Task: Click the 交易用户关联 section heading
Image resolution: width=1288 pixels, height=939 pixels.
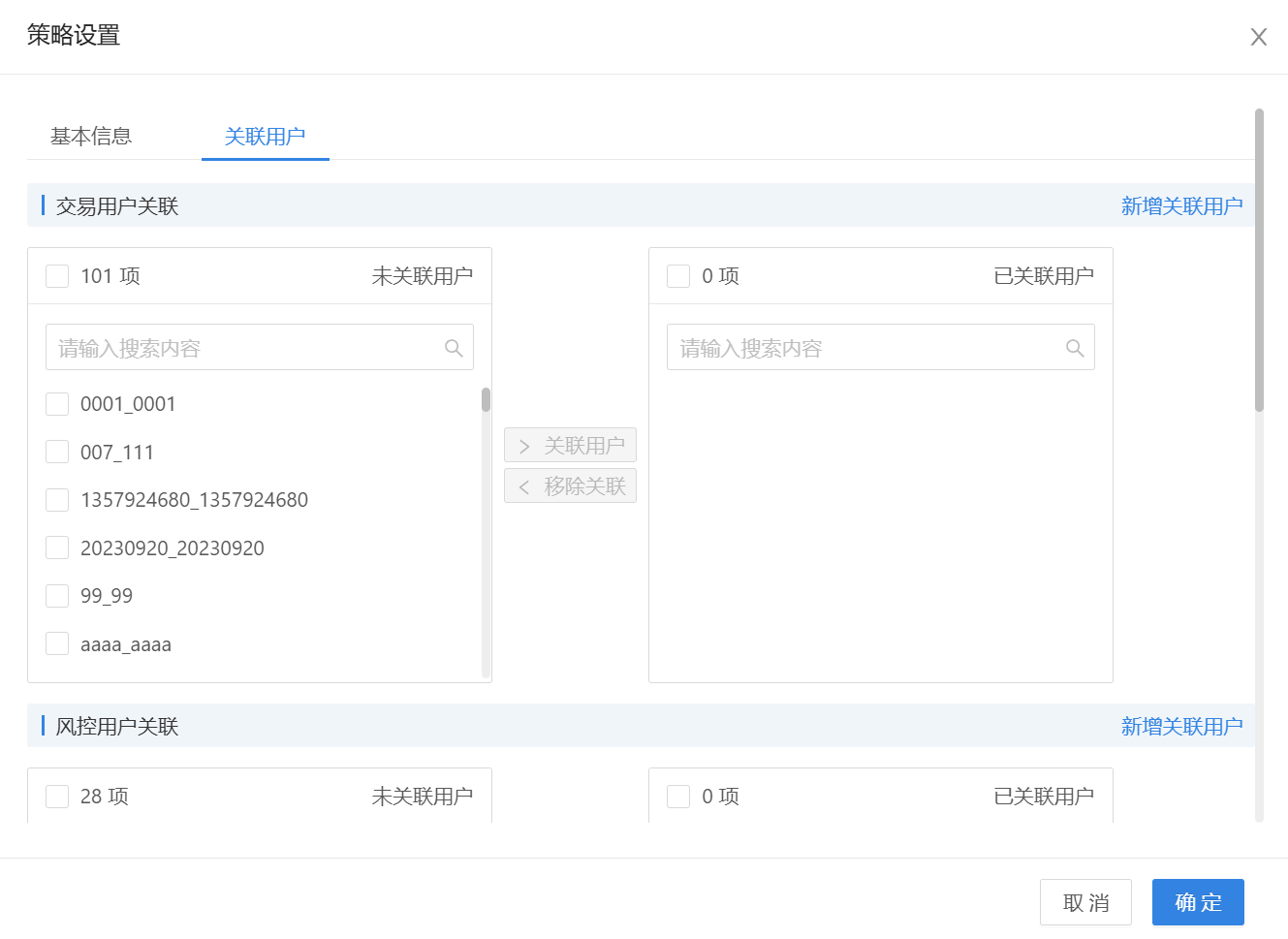Action: (x=117, y=205)
